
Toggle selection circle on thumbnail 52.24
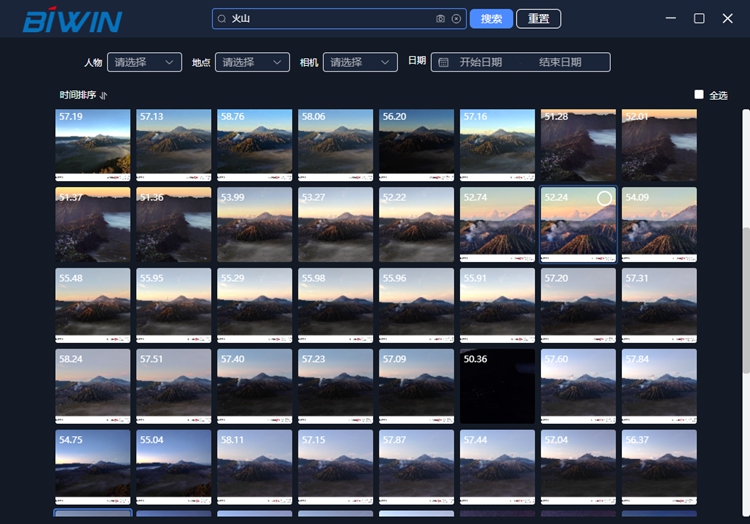tap(605, 198)
